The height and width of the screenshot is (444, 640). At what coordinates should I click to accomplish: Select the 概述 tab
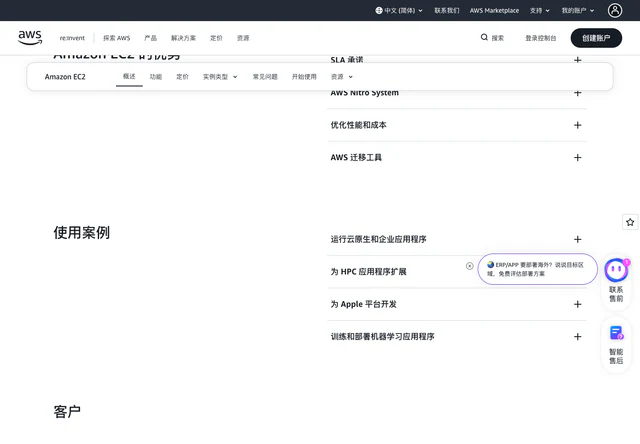point(129,76)
